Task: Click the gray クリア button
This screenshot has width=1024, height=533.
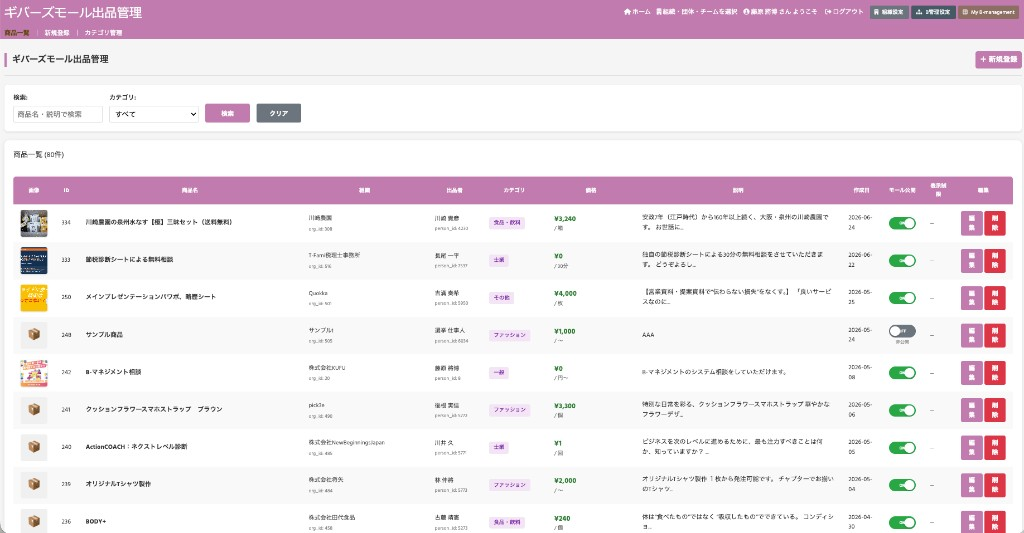Action: (x=279, y=113)
